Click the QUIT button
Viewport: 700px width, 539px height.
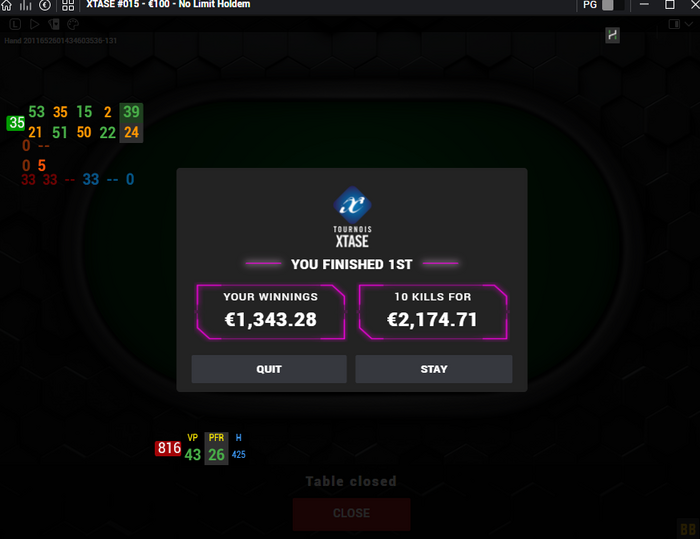coord(269,369)
